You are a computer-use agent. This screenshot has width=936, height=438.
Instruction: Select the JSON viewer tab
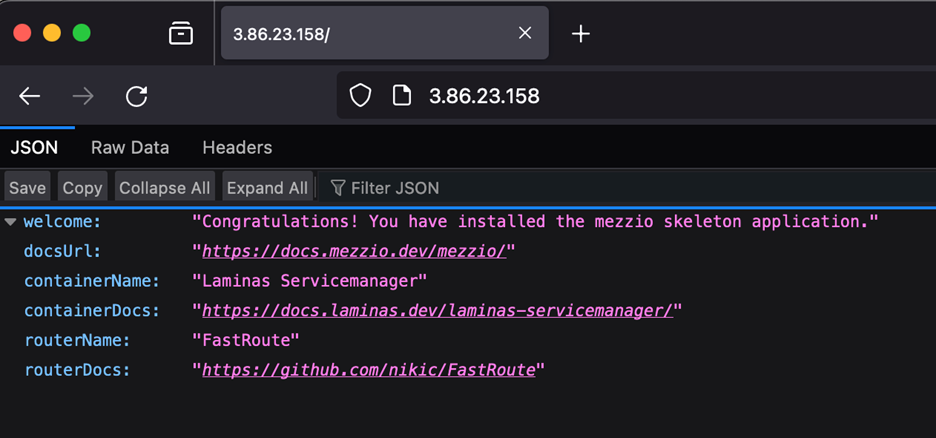pyautogui.click(x=34, y=147)
